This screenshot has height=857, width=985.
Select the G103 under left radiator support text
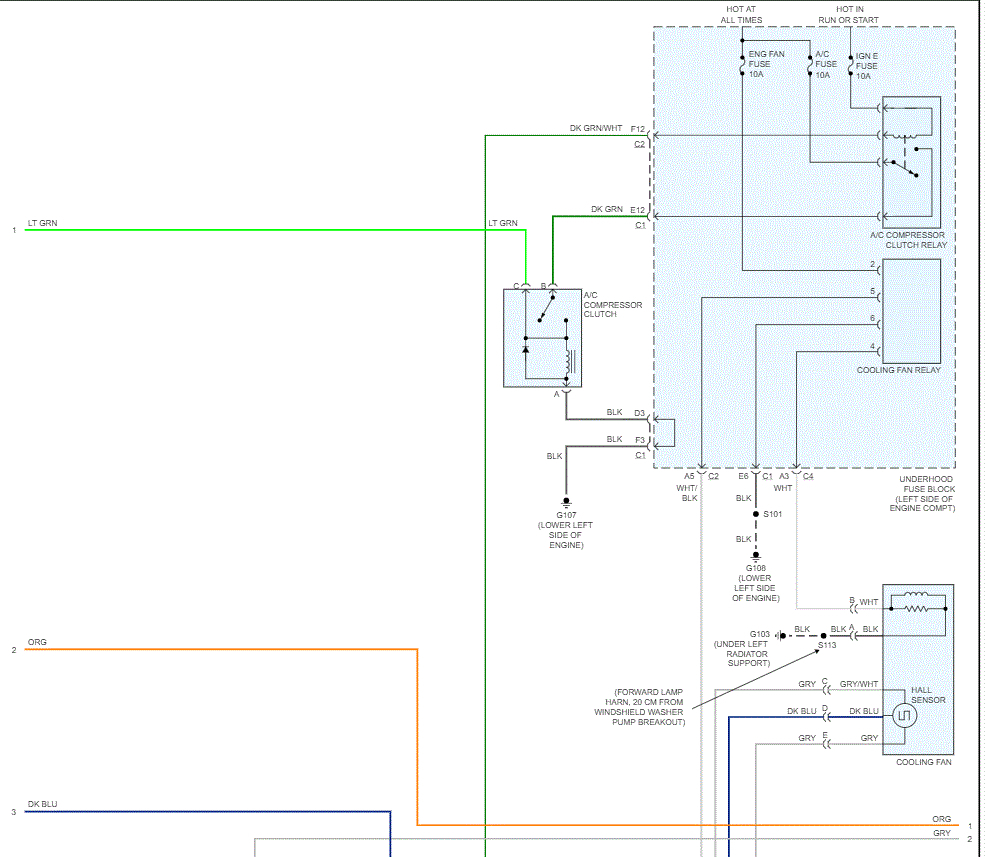[742, 648]
